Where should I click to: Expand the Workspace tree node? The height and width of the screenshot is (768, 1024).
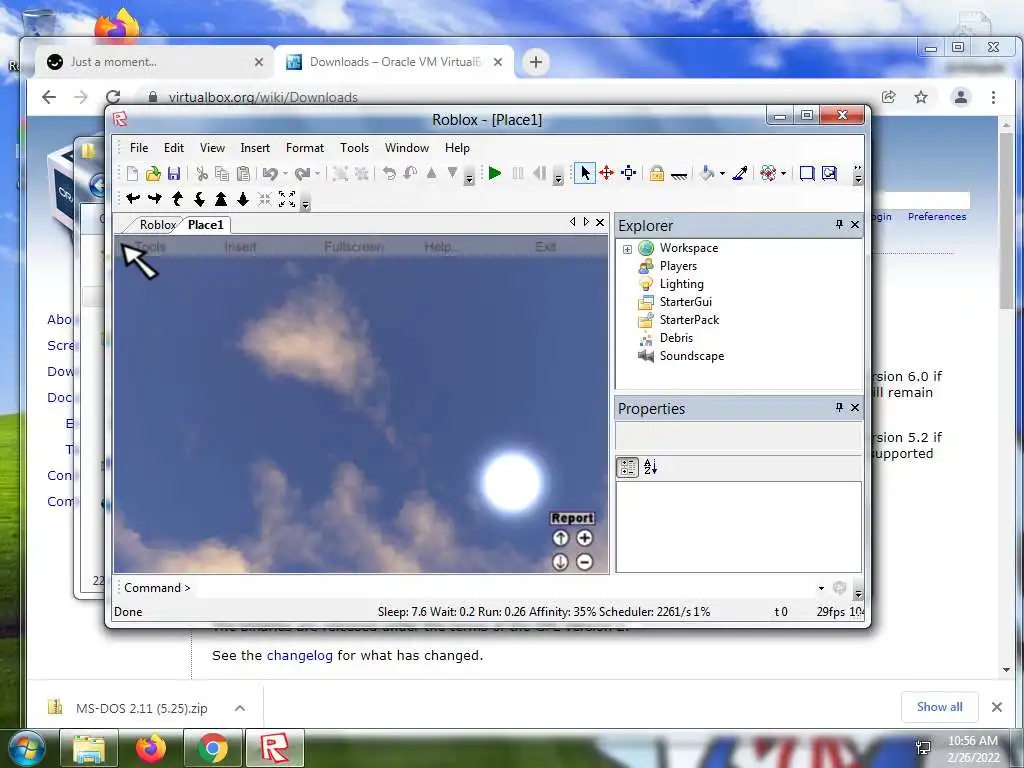click(627, 249)
